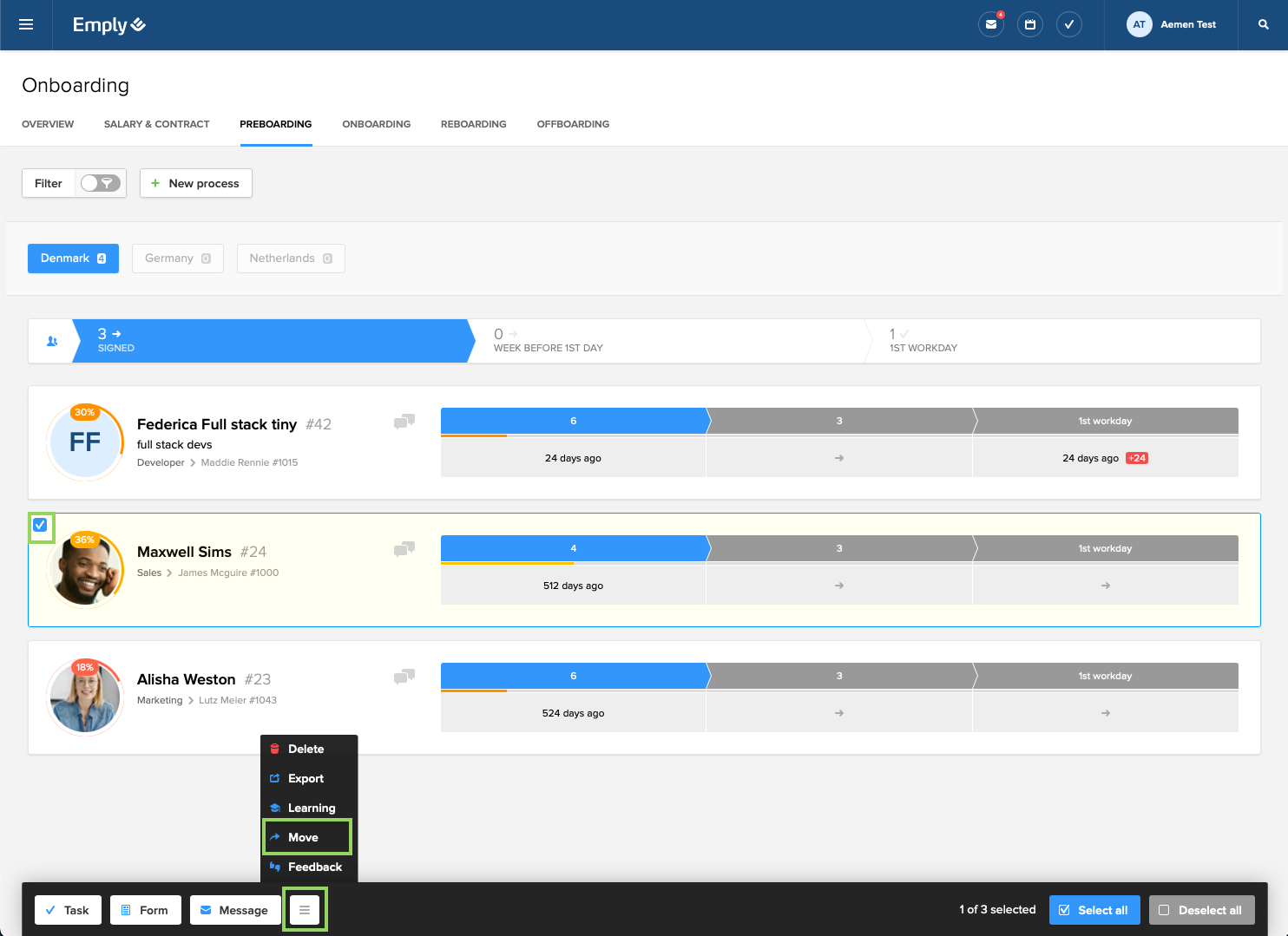Open the tasks checkmark icon in header
Screen dimensions: 1288x936
point(1068,24)
